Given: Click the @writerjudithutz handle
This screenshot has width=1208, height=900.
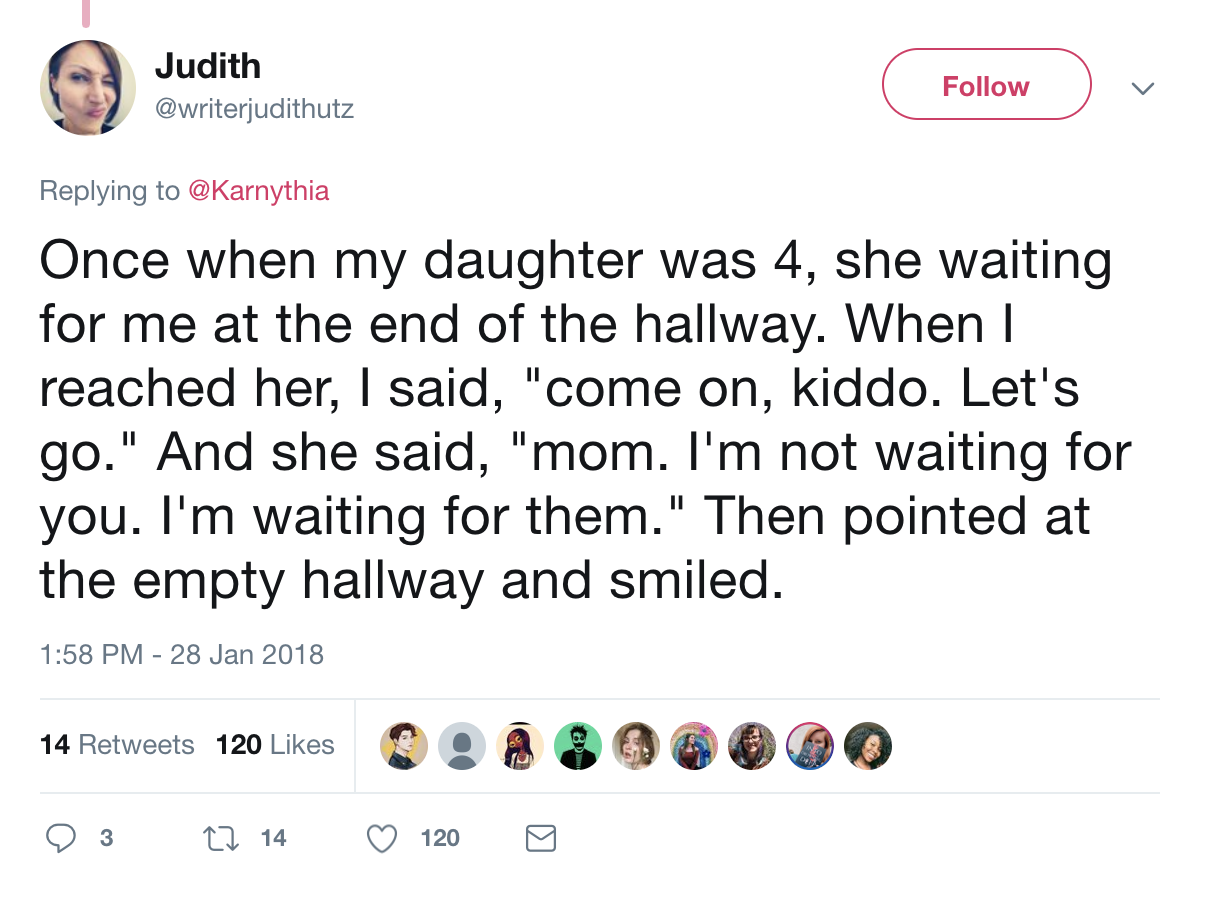Looking at the screenshot, I should click(x=255, y=108).
